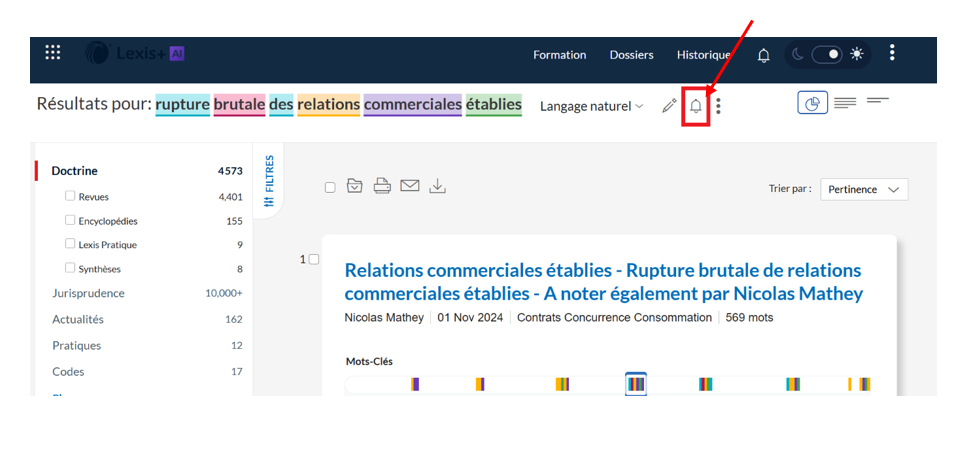This screenshot has height=450, width=967.
Task: Check the Encyclopédies checkbox
Action: [x=70, y=219]
